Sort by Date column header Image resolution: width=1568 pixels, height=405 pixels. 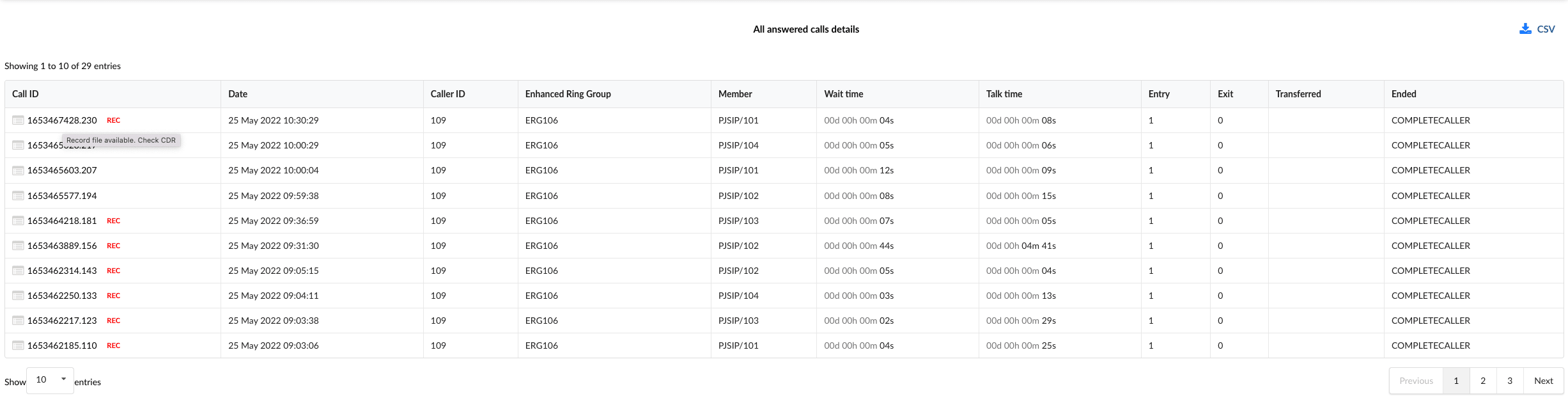322,94
